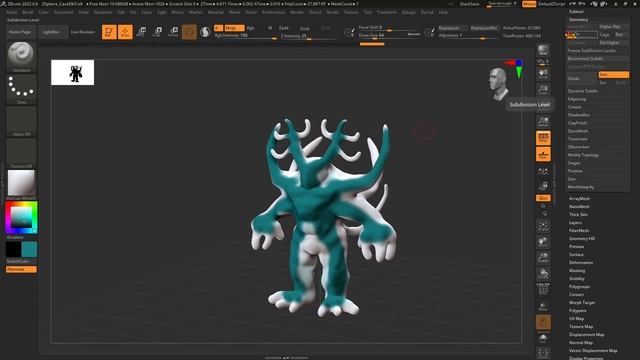Open the Document menu

click(x=64, y=12)
